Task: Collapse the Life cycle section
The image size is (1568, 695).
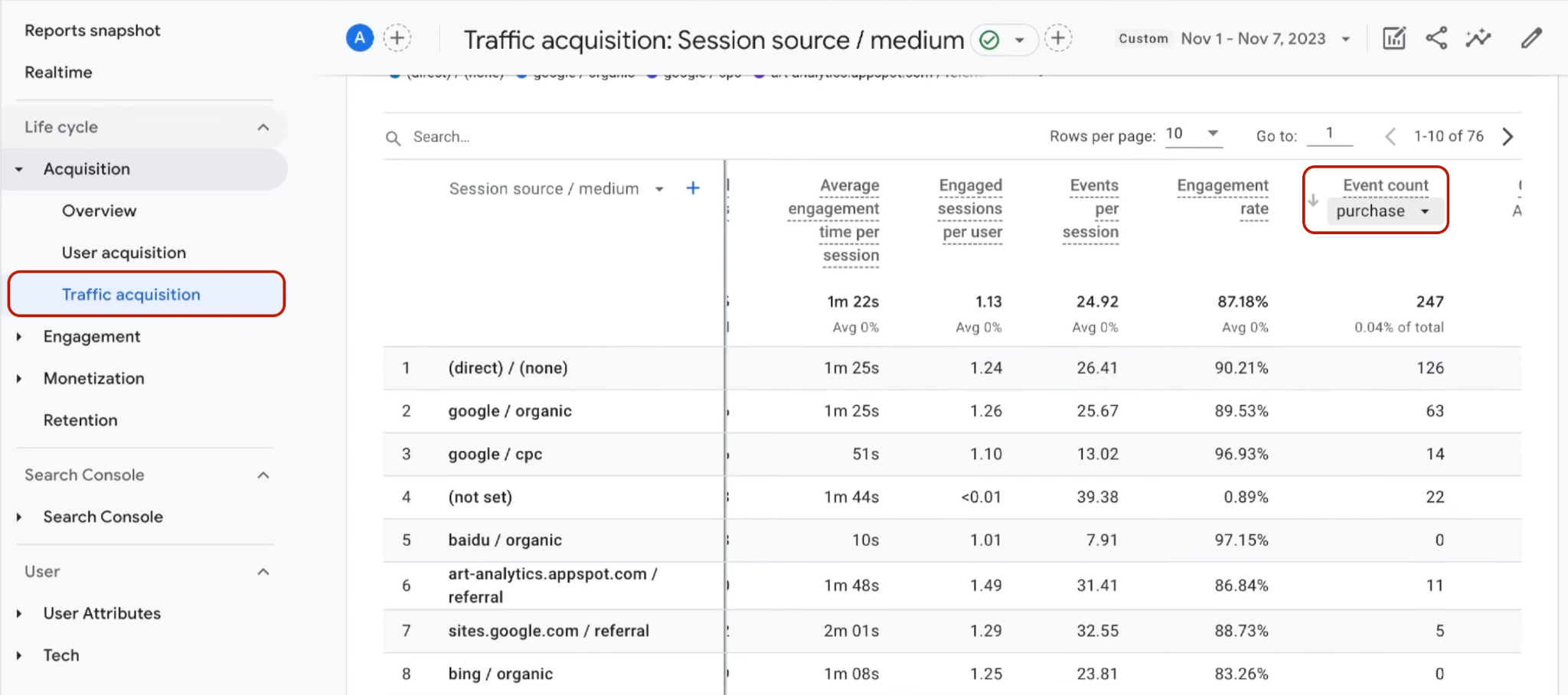Action: click(x=263, y=127)
